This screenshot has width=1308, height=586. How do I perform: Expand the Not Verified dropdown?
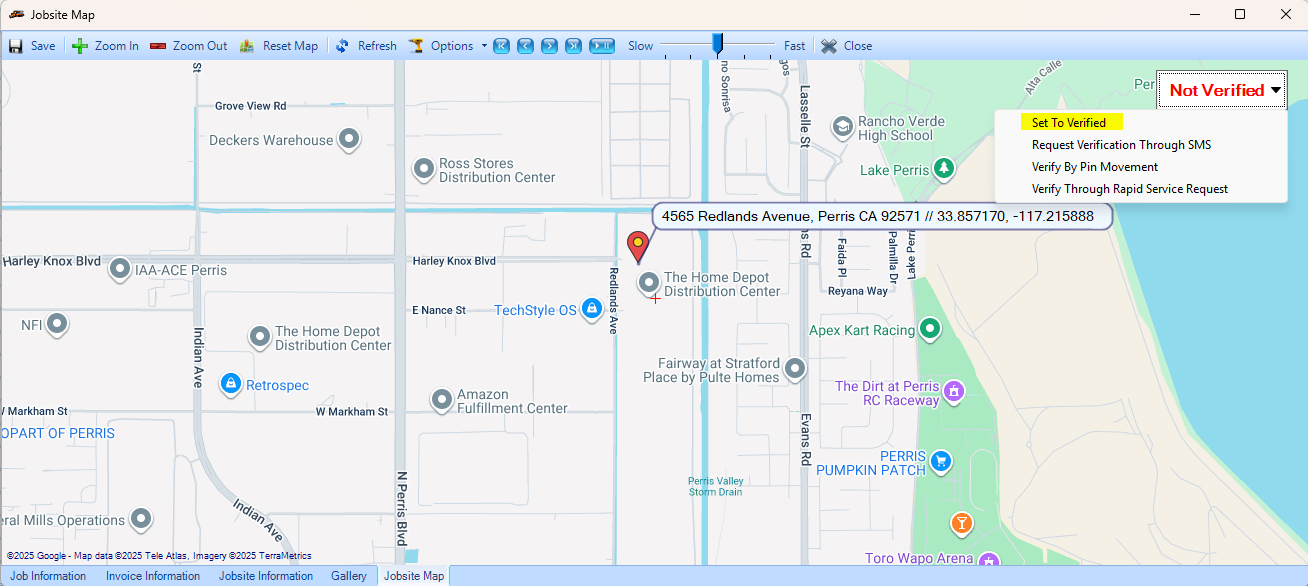(1222, 90)
